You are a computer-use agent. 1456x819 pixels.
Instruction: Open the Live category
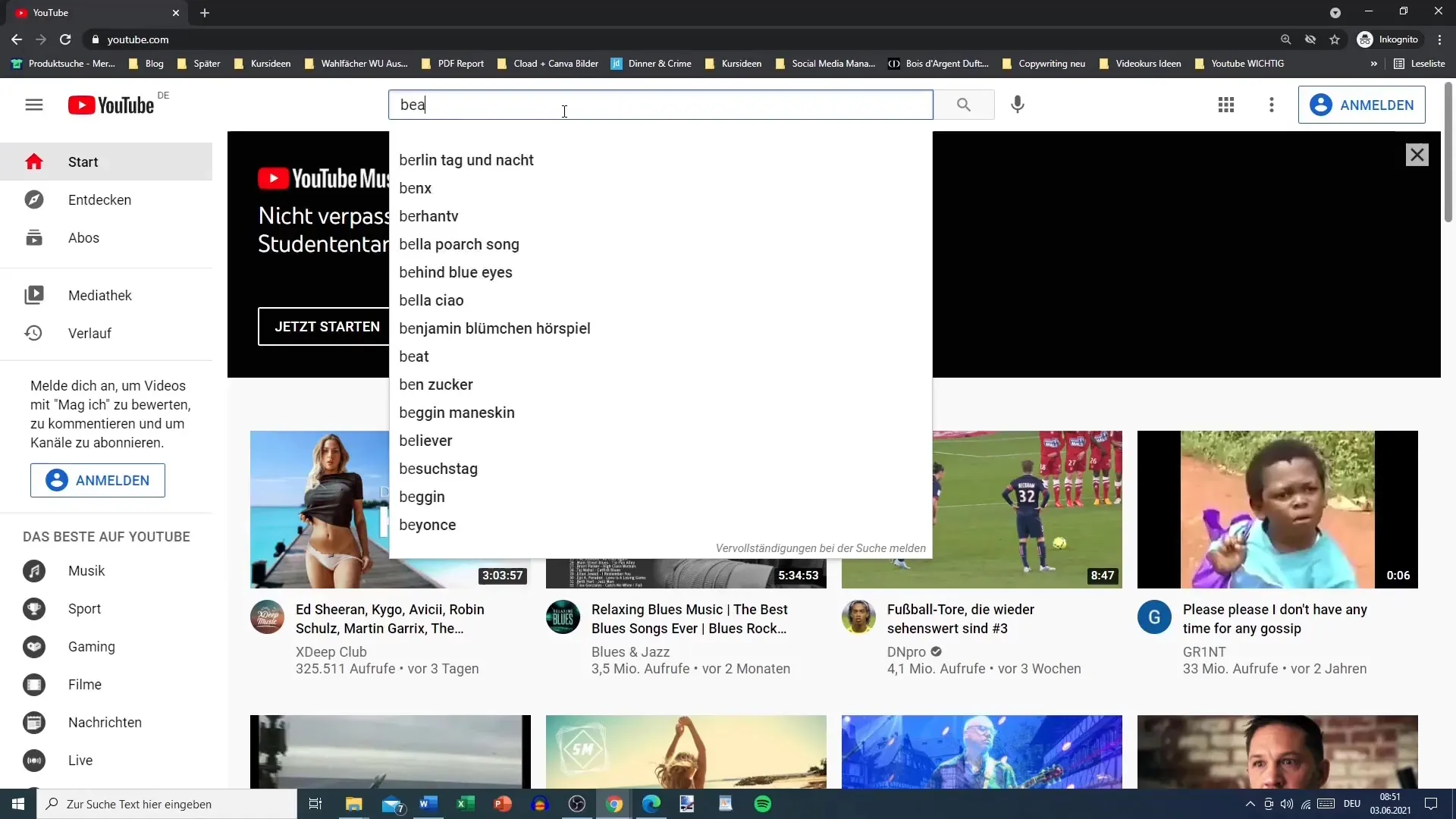pos(106,761)
